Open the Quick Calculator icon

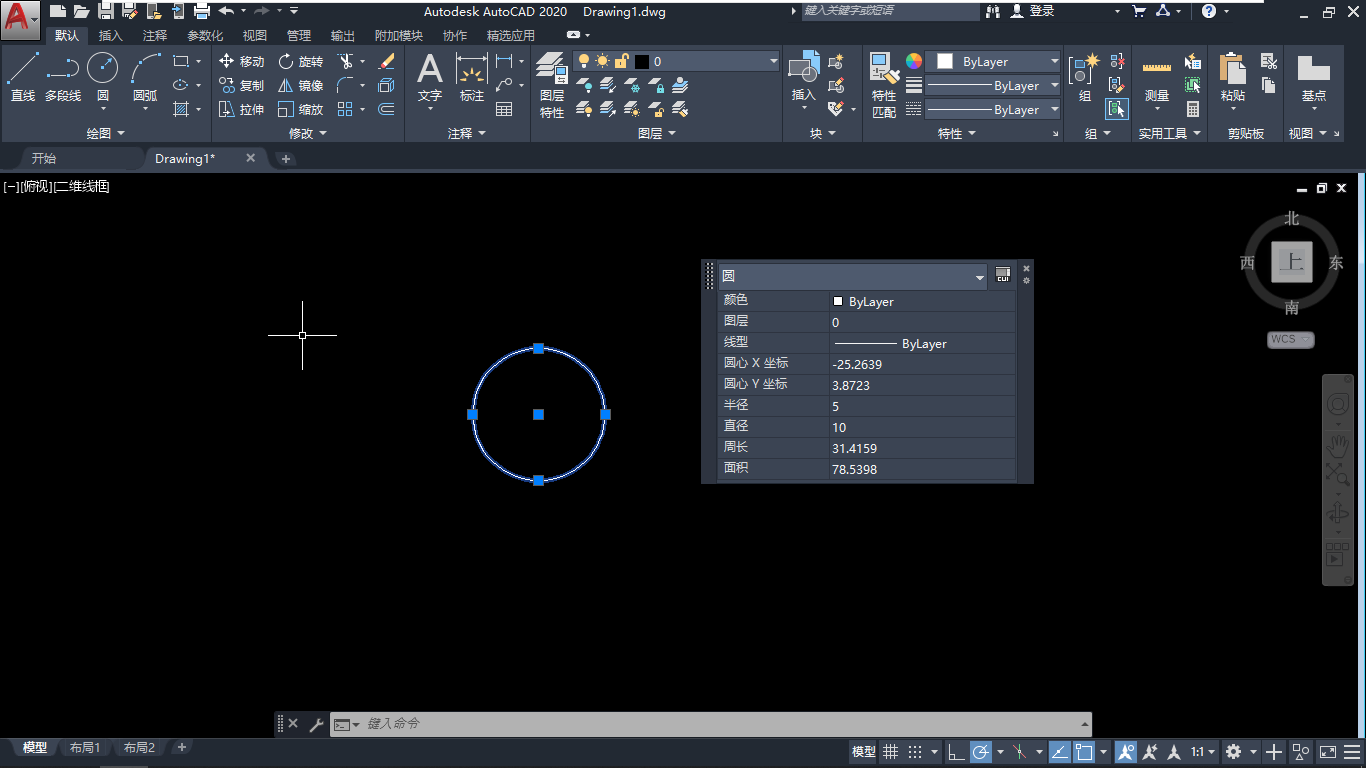pos(1193,109)
